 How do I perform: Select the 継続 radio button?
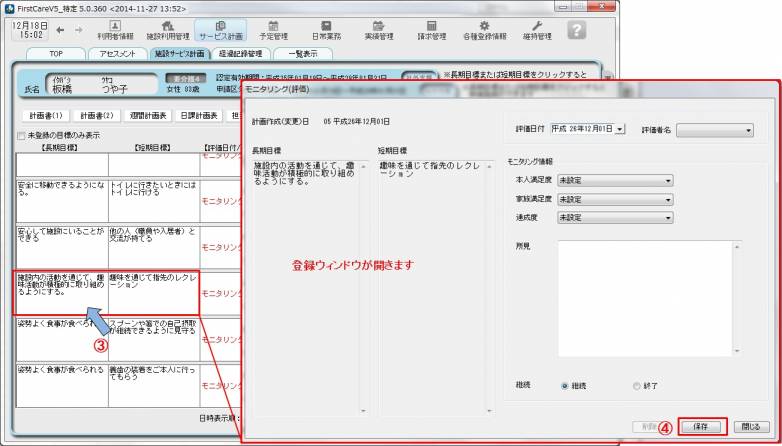pyautogui.click(x=565, y=385)
